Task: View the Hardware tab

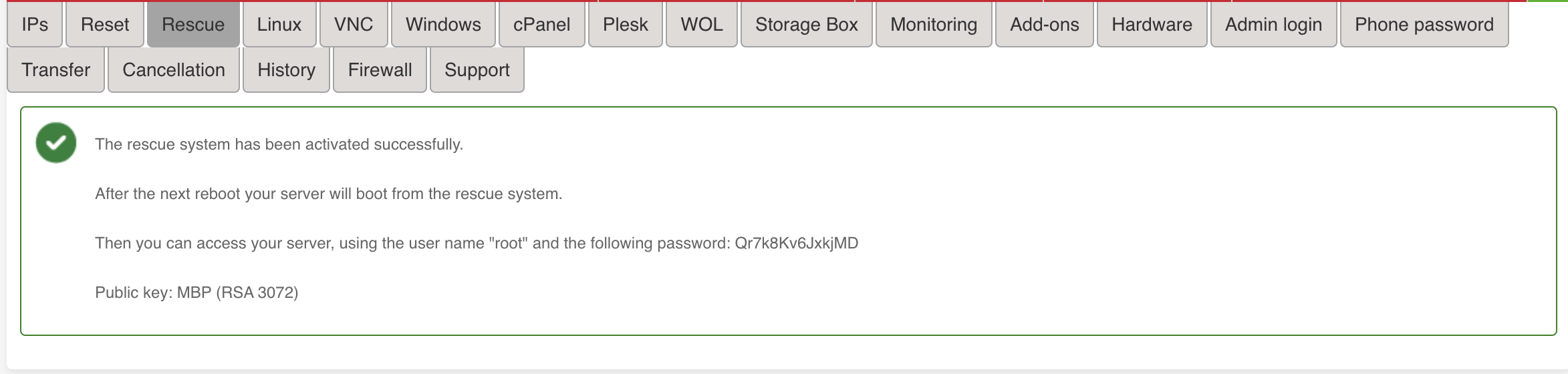Action: pos(1152,25)
